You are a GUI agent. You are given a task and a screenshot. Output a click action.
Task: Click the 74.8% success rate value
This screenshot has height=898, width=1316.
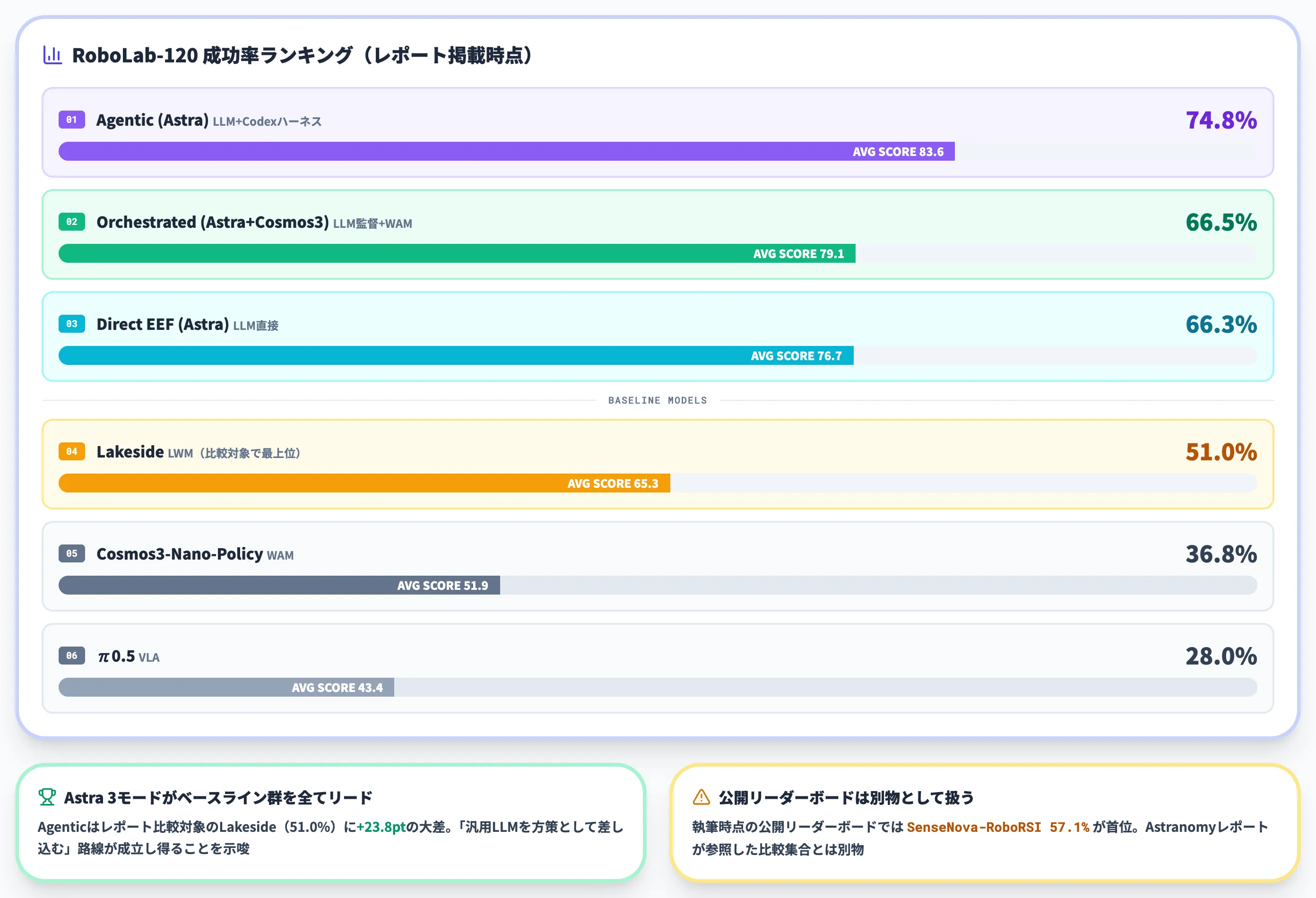pyautogui.click(x=1221, y=120)
